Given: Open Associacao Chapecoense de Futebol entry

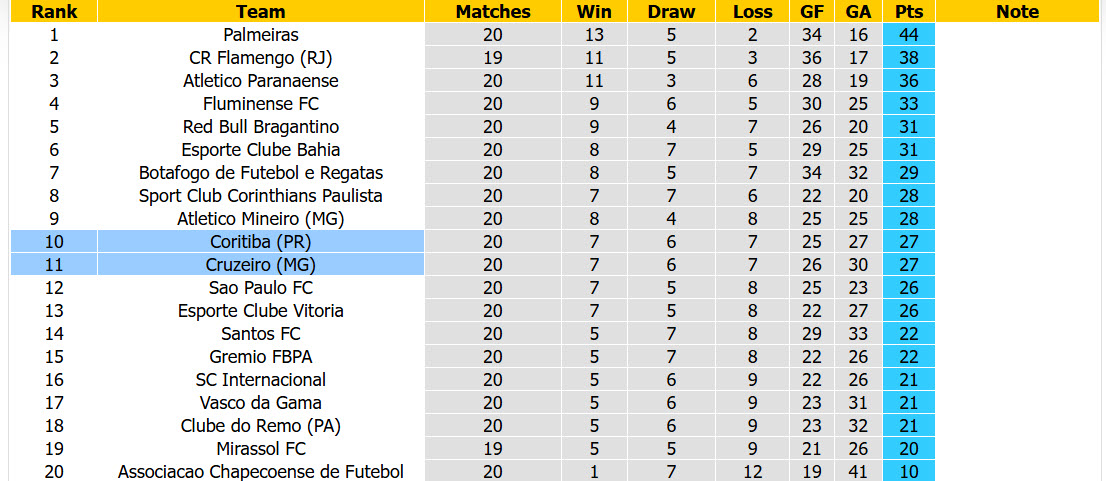Looking at the screenshot, I should (x=261, y=472).
